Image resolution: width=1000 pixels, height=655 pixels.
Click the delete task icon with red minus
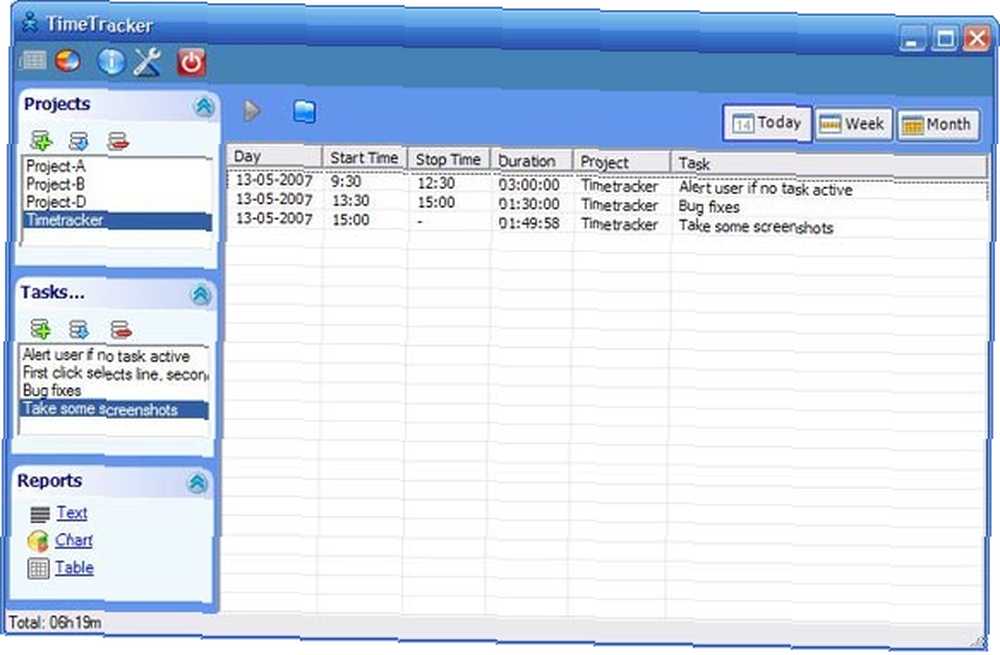[x=121, y=330]
